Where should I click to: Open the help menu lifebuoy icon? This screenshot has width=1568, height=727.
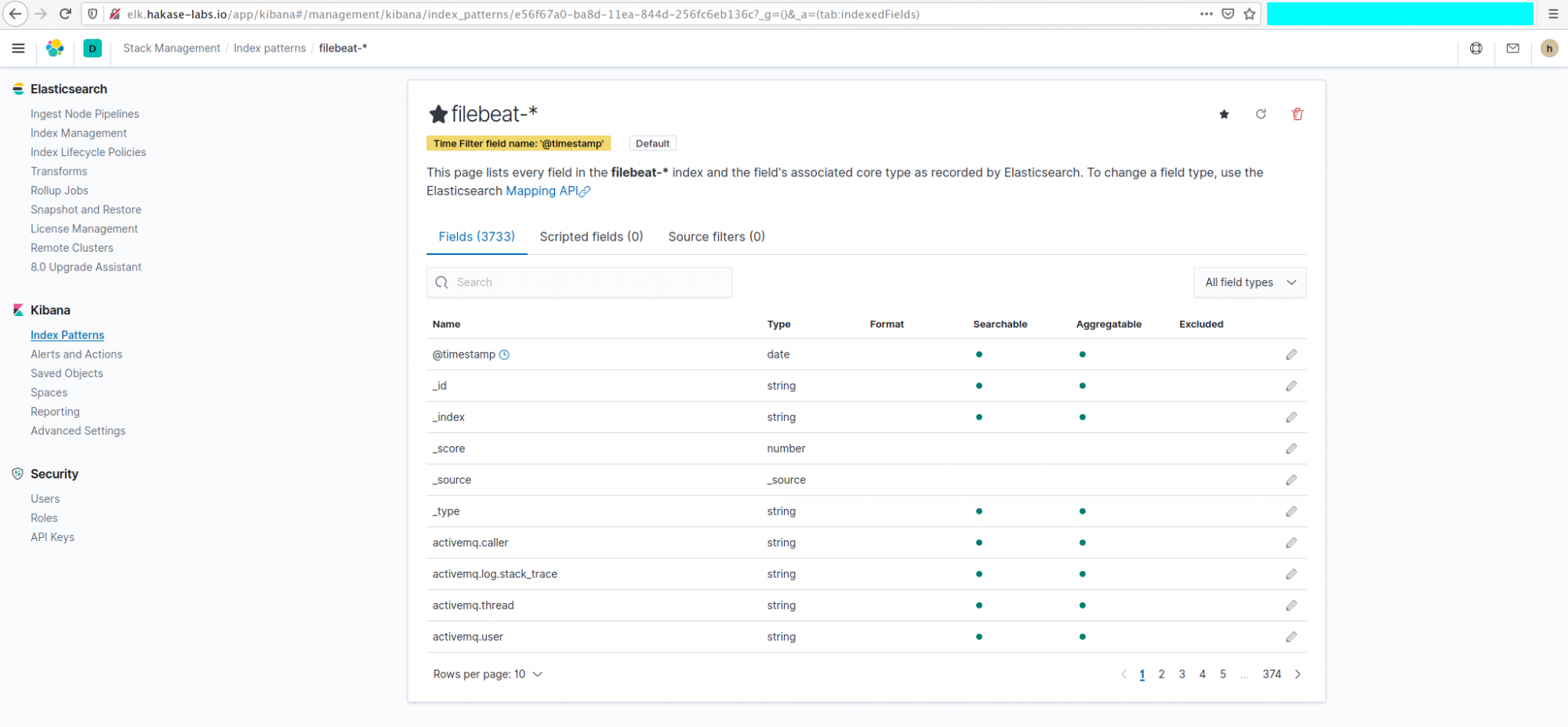[x=1476, y=49]
